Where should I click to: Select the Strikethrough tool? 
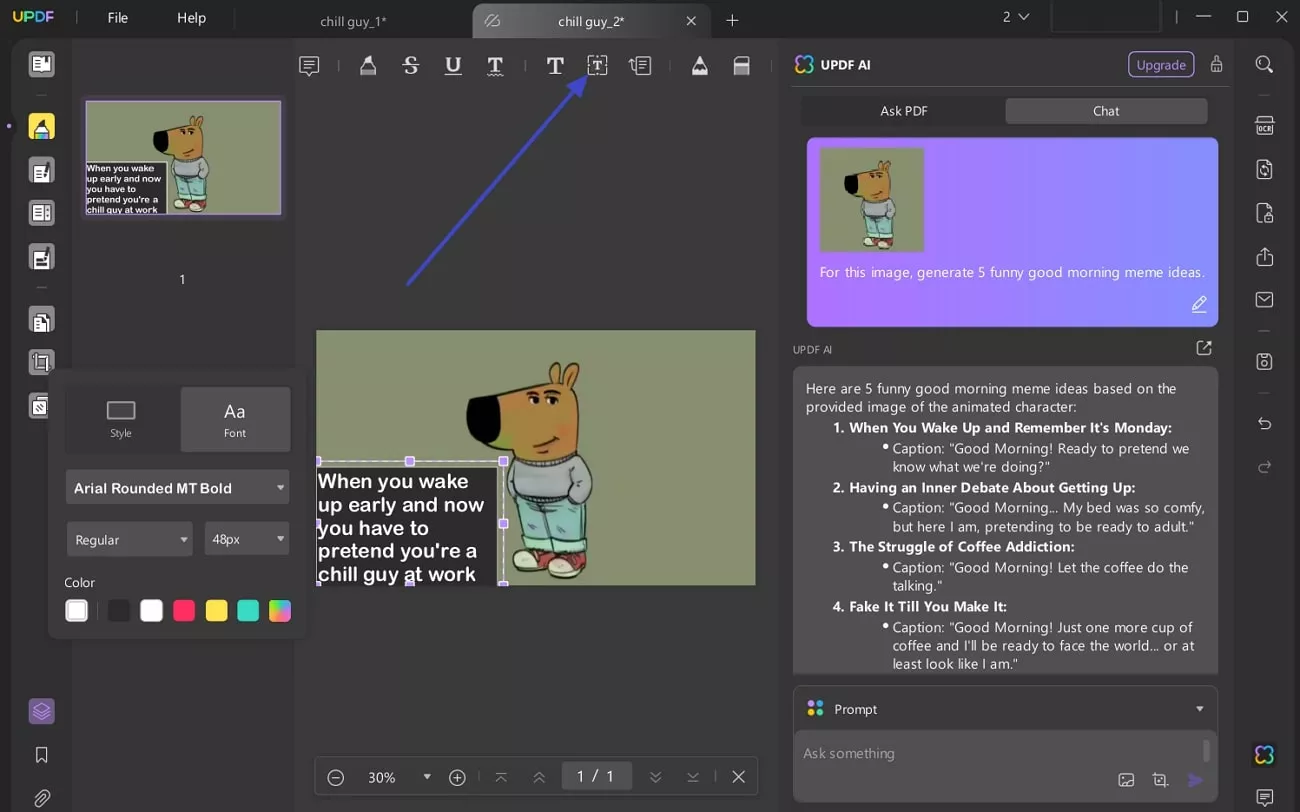411,66
